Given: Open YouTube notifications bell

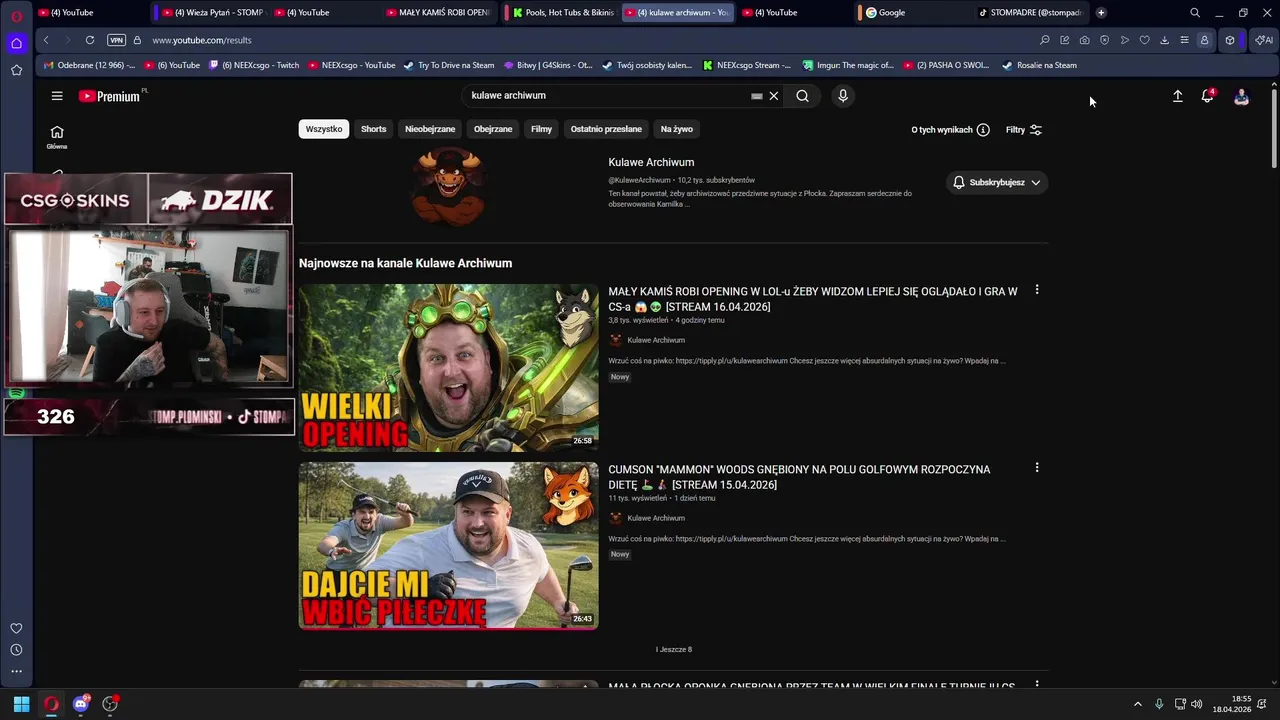Looking at the screenshot, I should click(x=1207, y=96).
